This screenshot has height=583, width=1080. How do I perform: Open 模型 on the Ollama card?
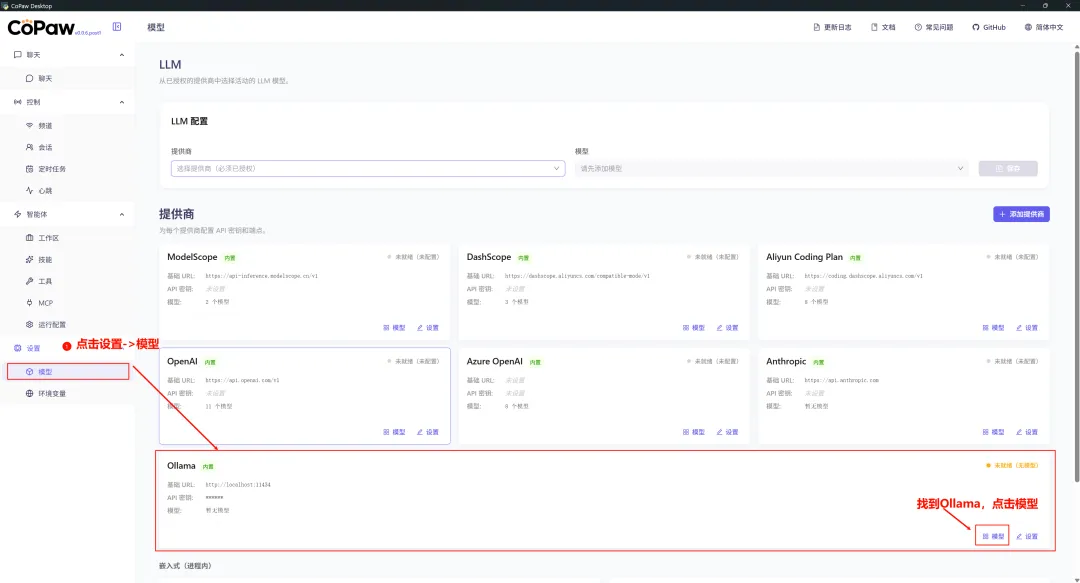tap(993, 536)
